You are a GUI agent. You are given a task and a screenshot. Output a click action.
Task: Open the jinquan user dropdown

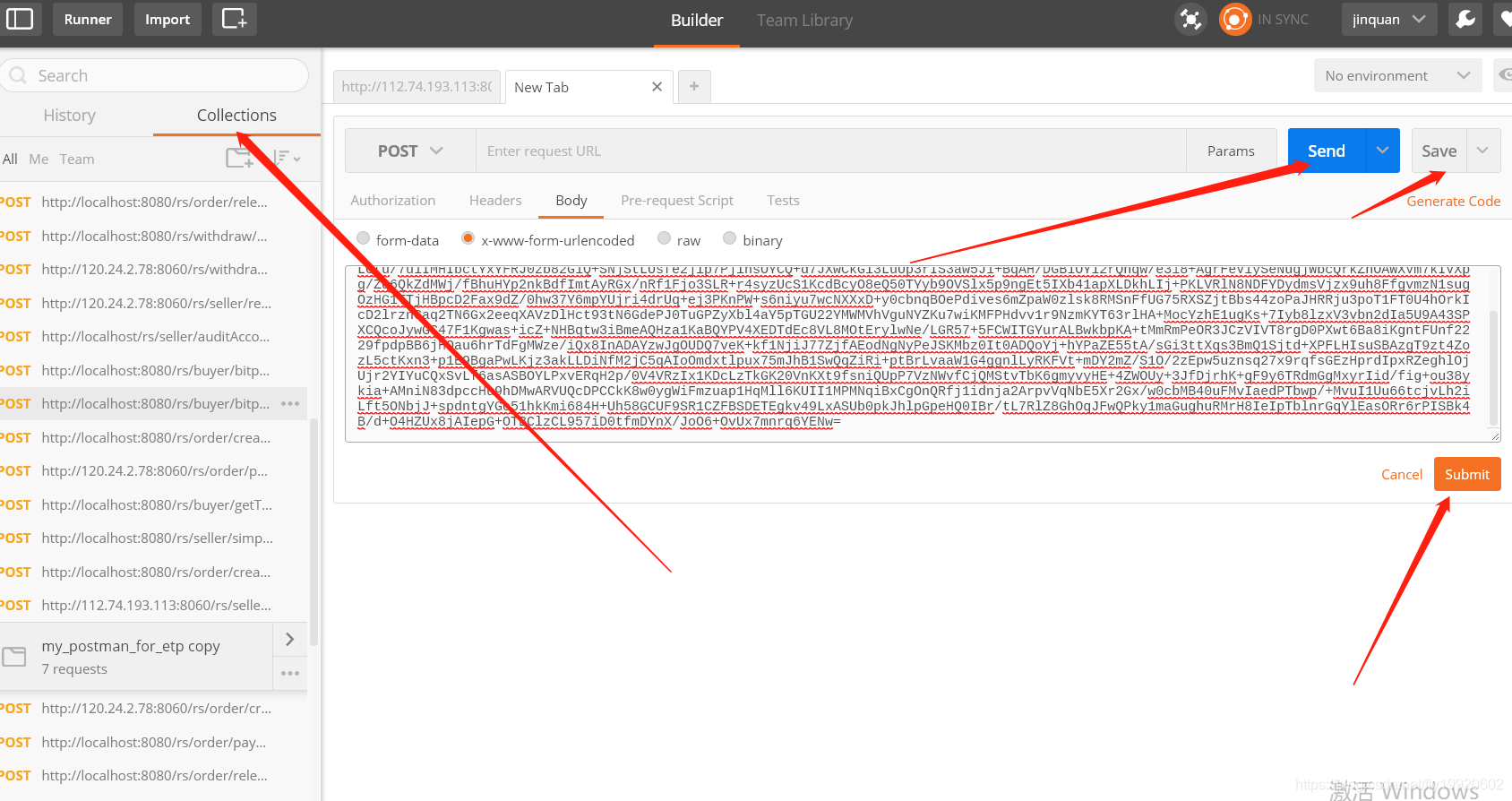pyautogui.click(x=1389, y=19)
